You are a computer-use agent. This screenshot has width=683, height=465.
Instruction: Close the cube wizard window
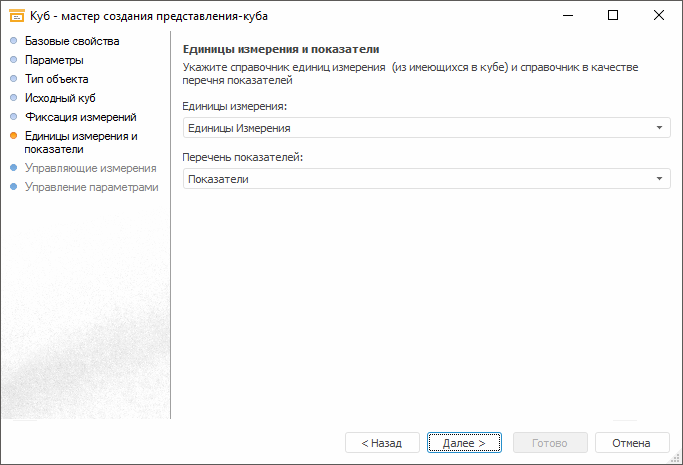tap(659, 16)
